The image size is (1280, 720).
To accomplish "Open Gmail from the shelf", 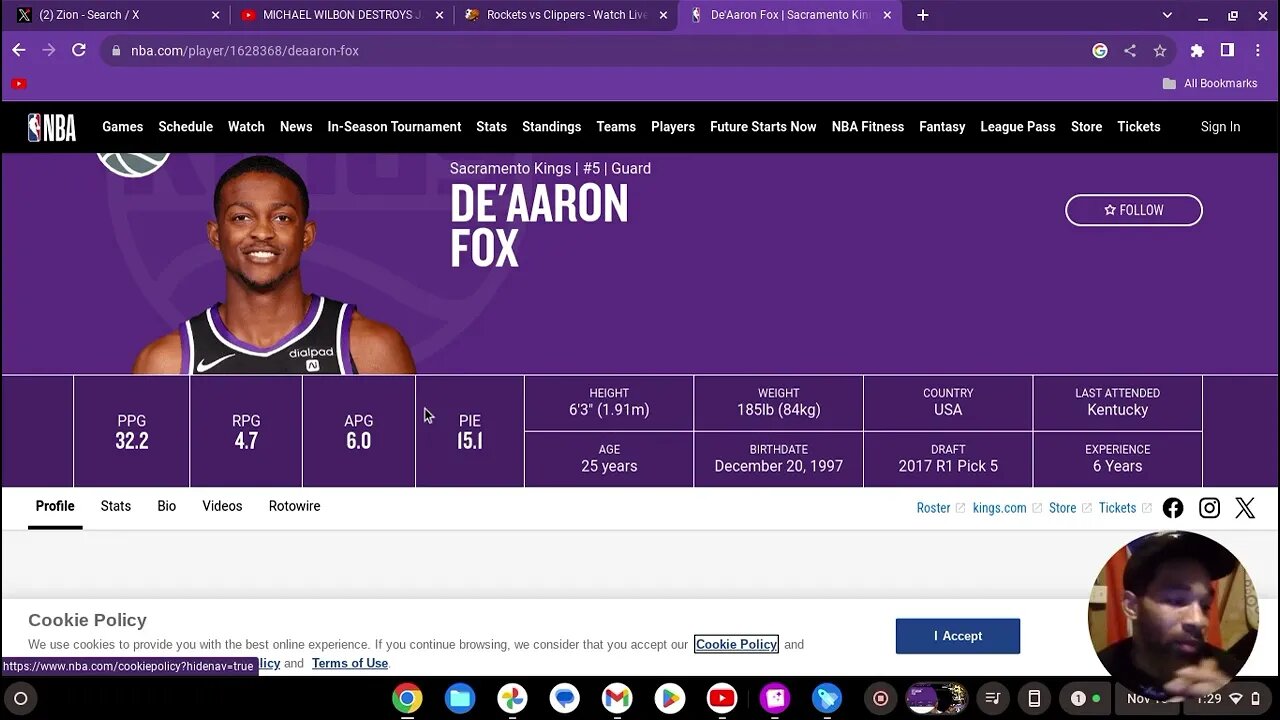I will tap(617, 698).
